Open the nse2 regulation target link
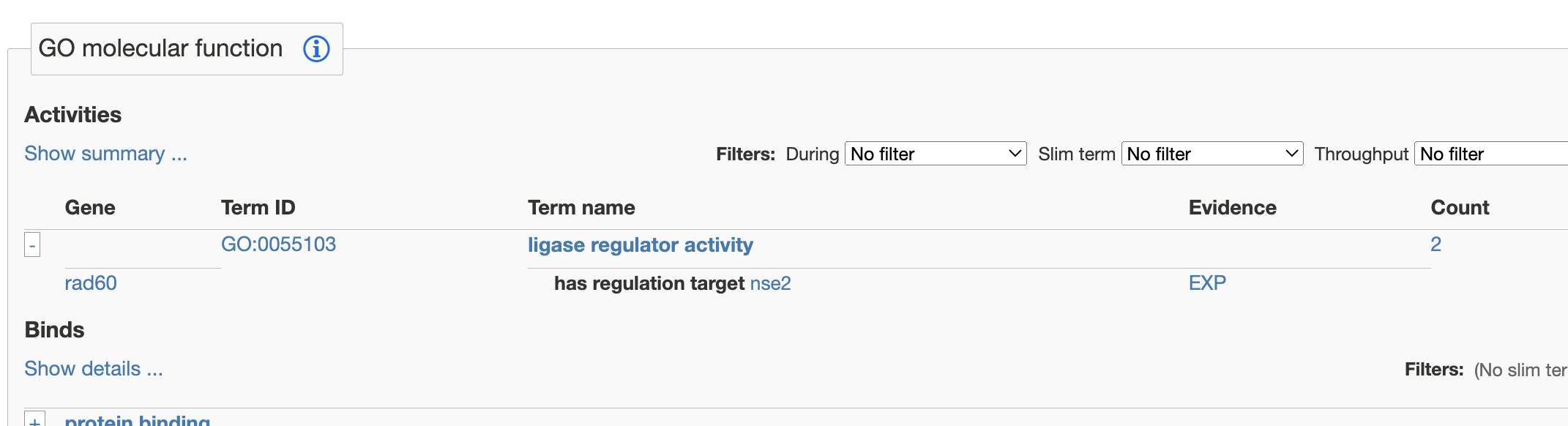The width and height of the screenshot is (1568, 426). pos(770,283)
